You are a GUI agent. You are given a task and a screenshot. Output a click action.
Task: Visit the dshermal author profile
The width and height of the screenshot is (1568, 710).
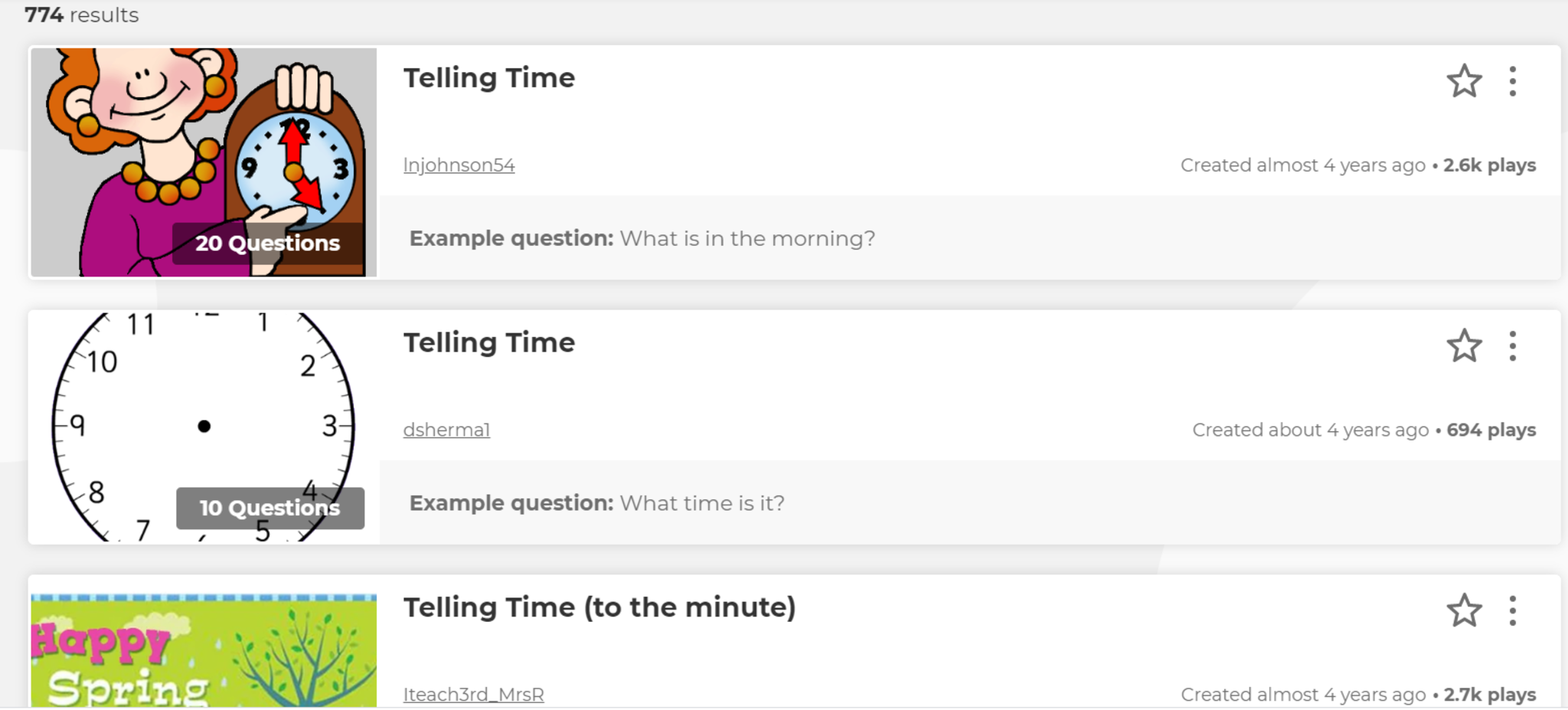446,430
